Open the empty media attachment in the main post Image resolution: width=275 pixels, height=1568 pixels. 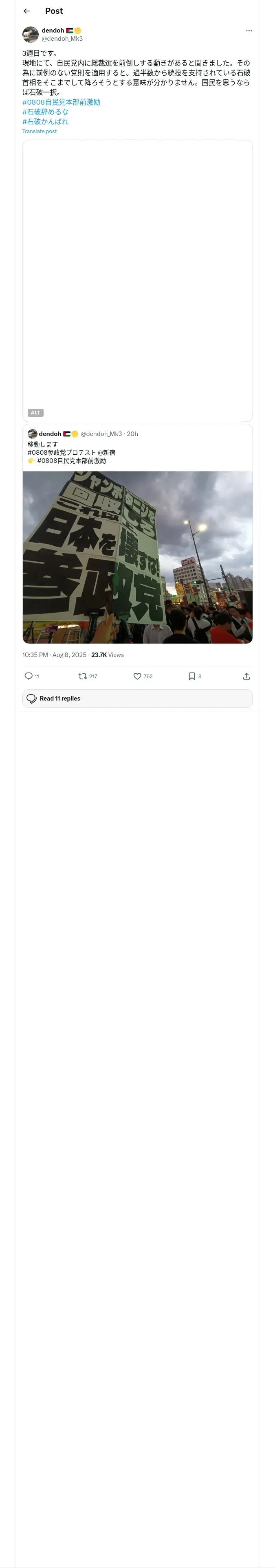[137, 274]
